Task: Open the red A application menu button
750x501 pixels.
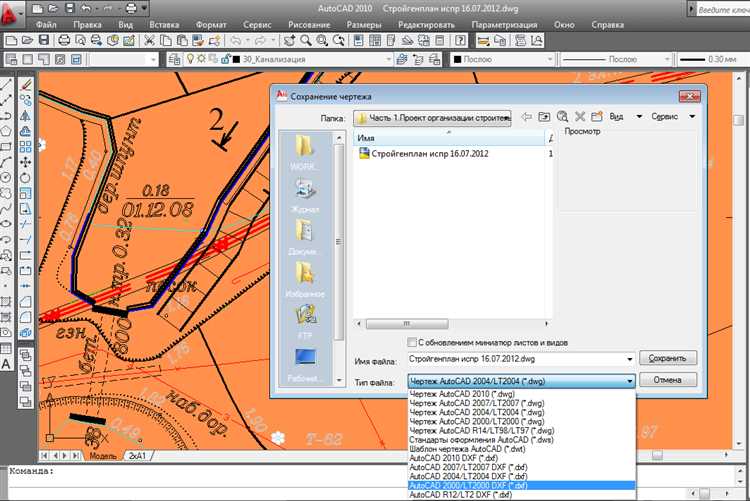Action: pos(11,14)
